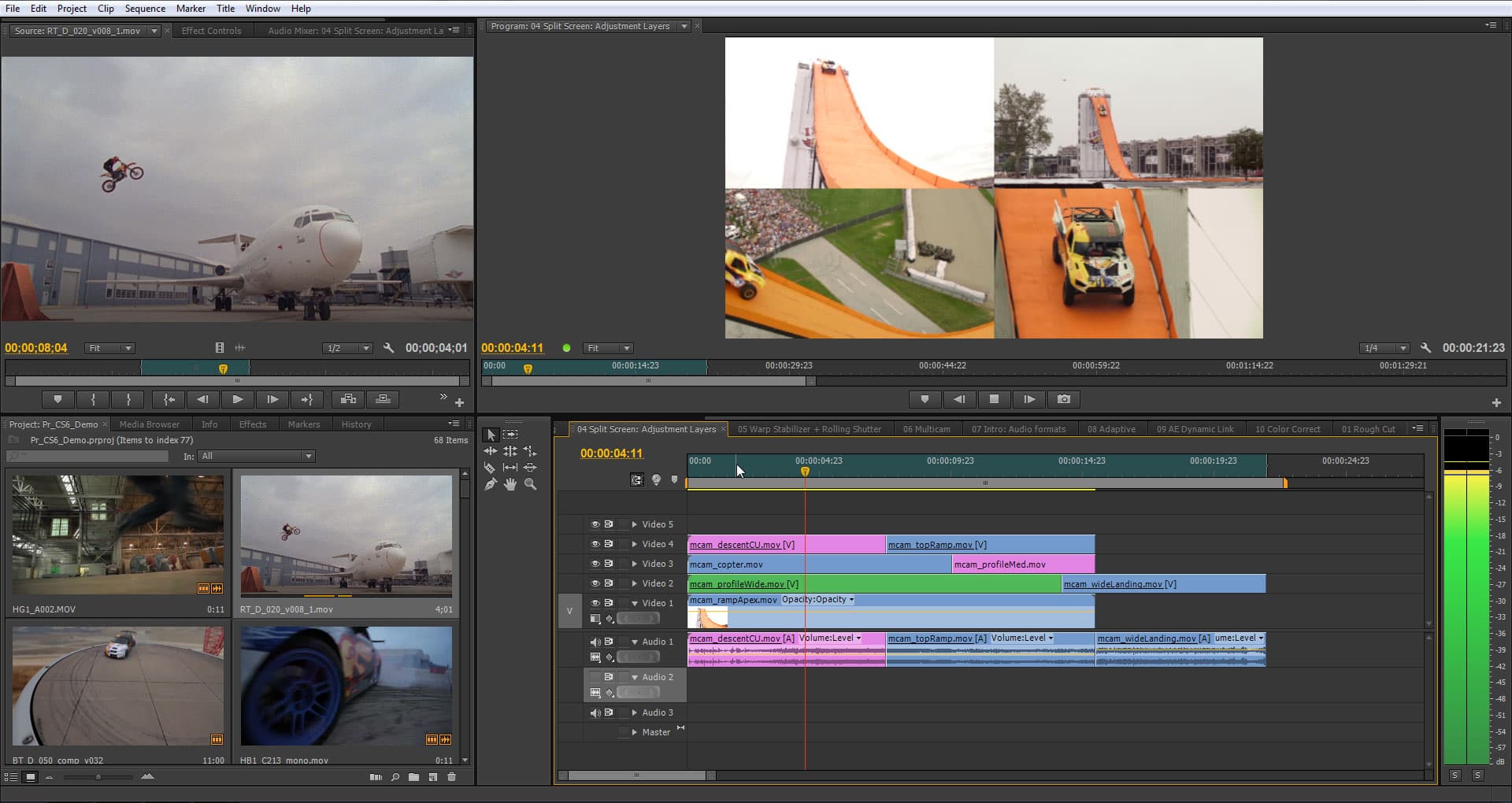Select the Pen tool in tools panel

(x=490, y=485)
